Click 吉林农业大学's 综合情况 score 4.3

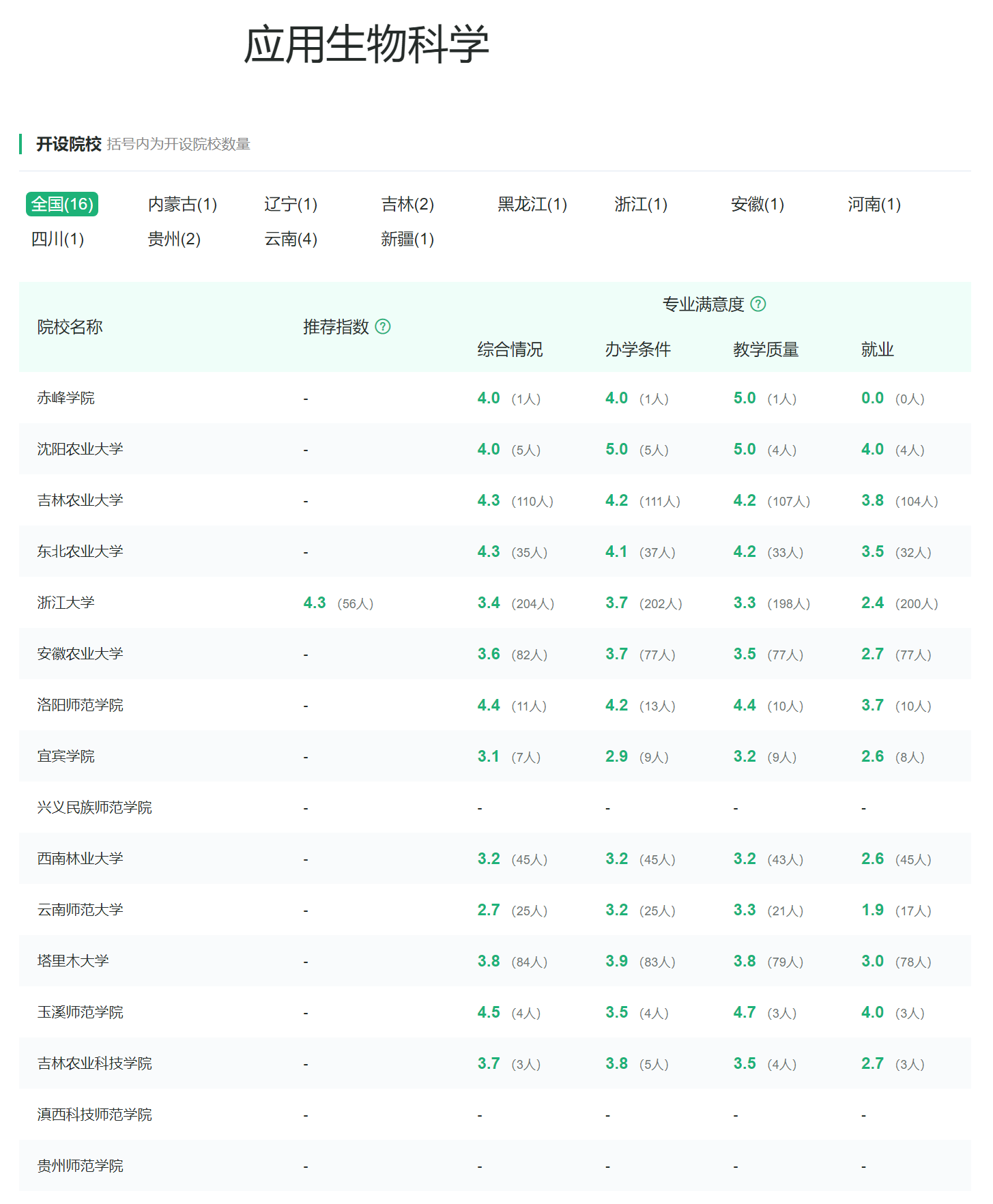pyautogui.click(x=489, y=500)
